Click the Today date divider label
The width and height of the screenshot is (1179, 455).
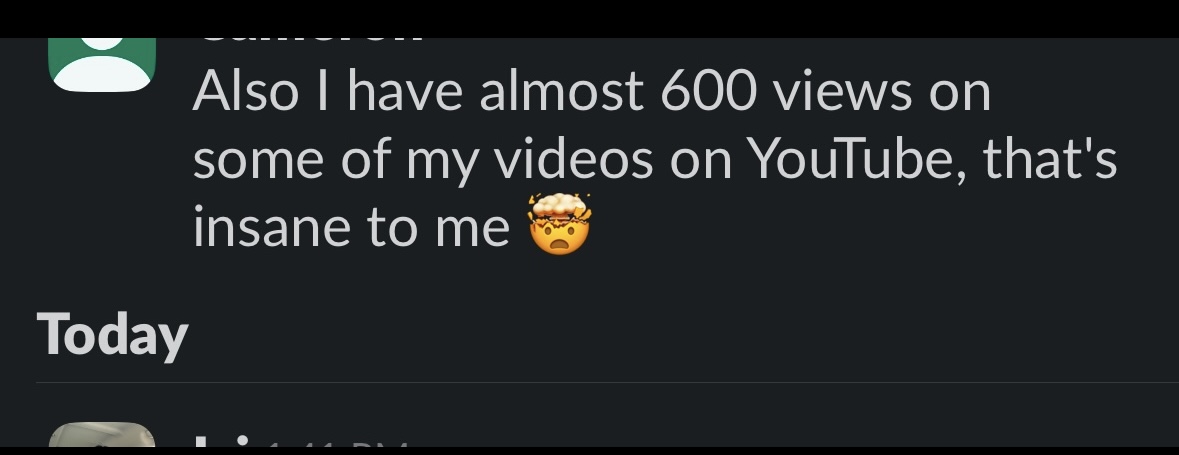[x=112, y=335]
